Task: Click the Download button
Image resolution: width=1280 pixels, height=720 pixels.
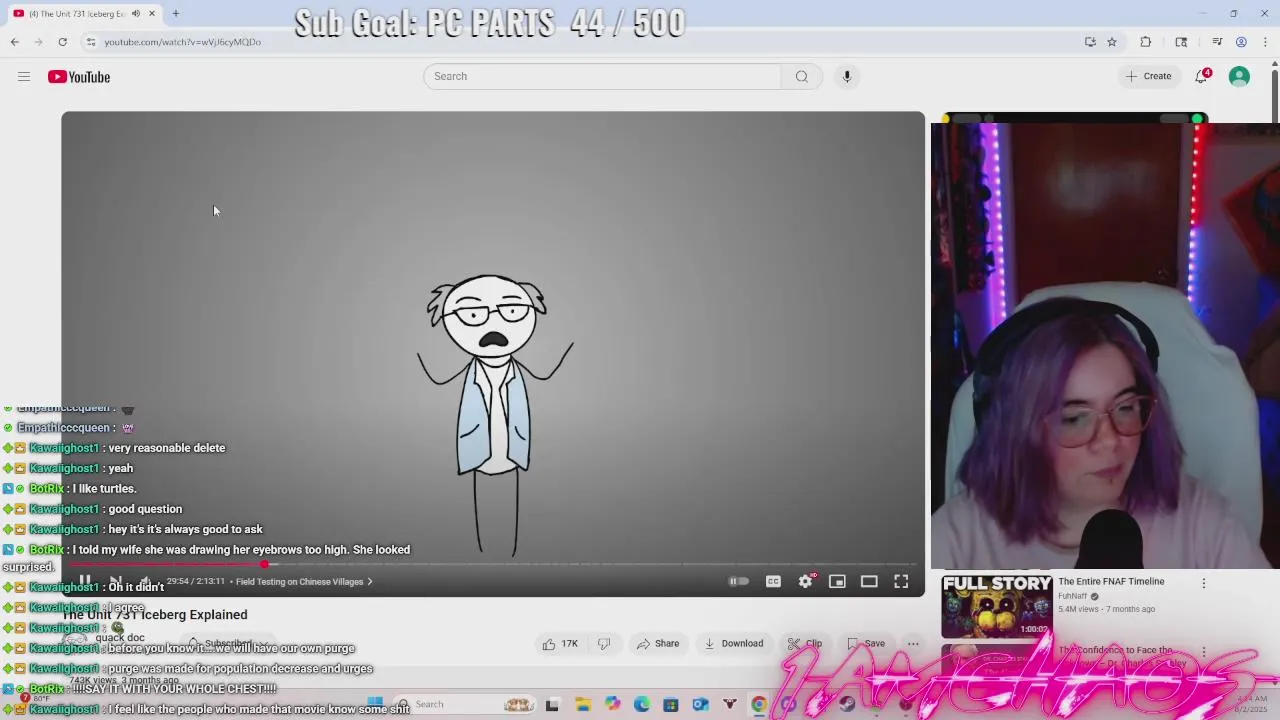Action: coord(733,644)
